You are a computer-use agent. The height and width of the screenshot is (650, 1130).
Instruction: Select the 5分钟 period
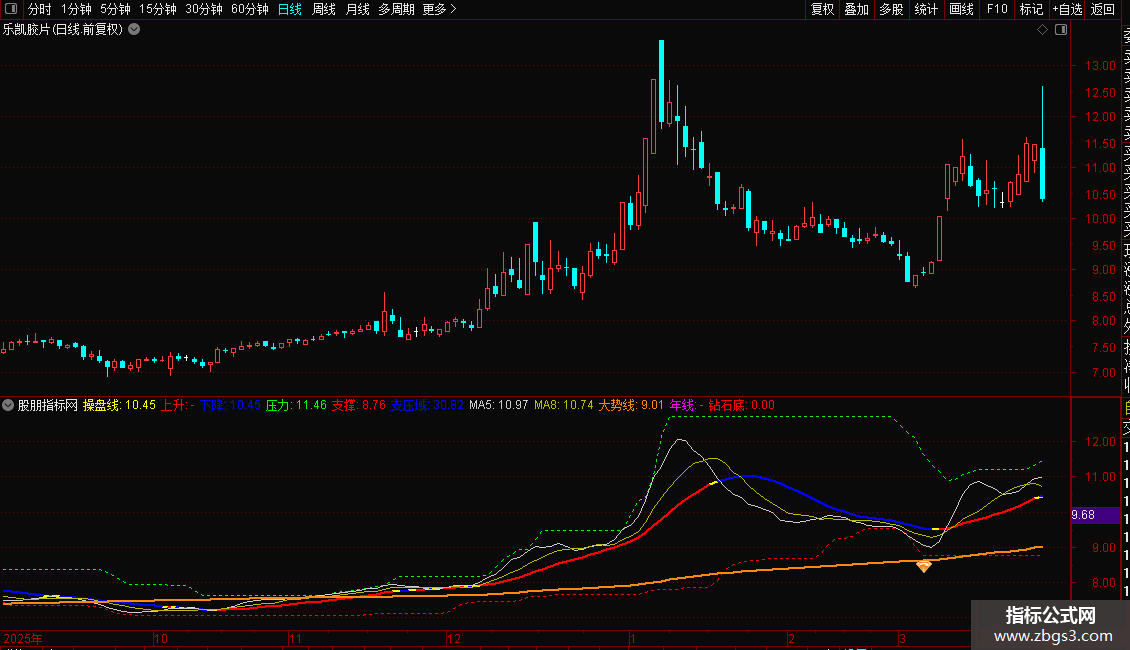(x=115, y=9)
